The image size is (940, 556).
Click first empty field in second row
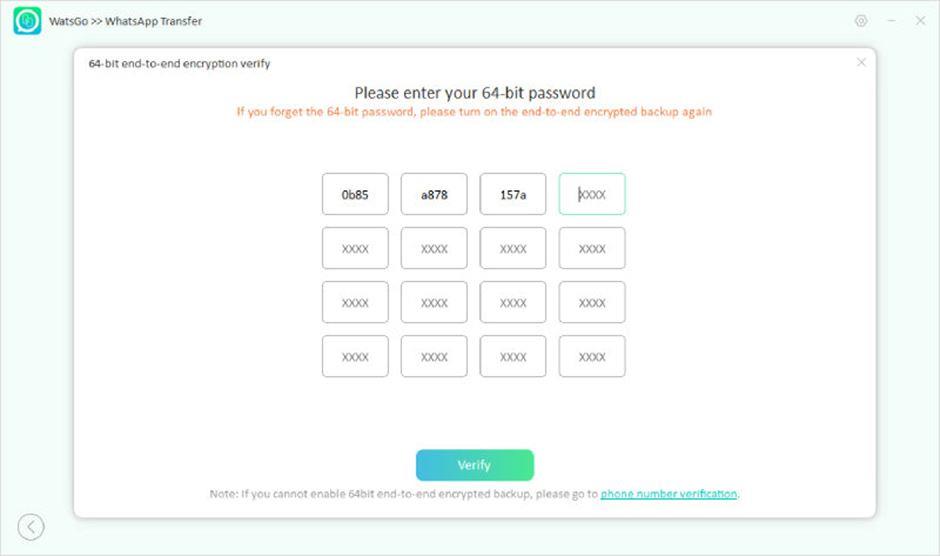(x=355, y=248)
